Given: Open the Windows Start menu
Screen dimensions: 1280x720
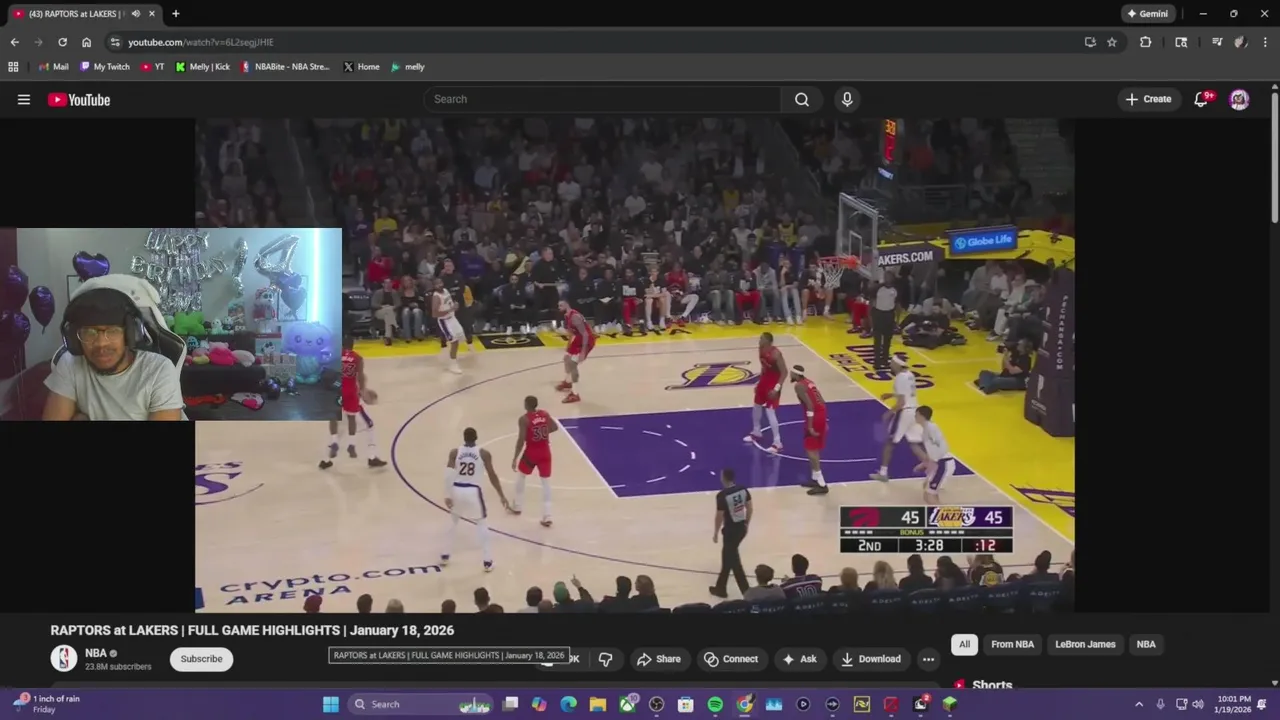Looking at the screenshot, I should pyautogui.click(x=331, y=704).
